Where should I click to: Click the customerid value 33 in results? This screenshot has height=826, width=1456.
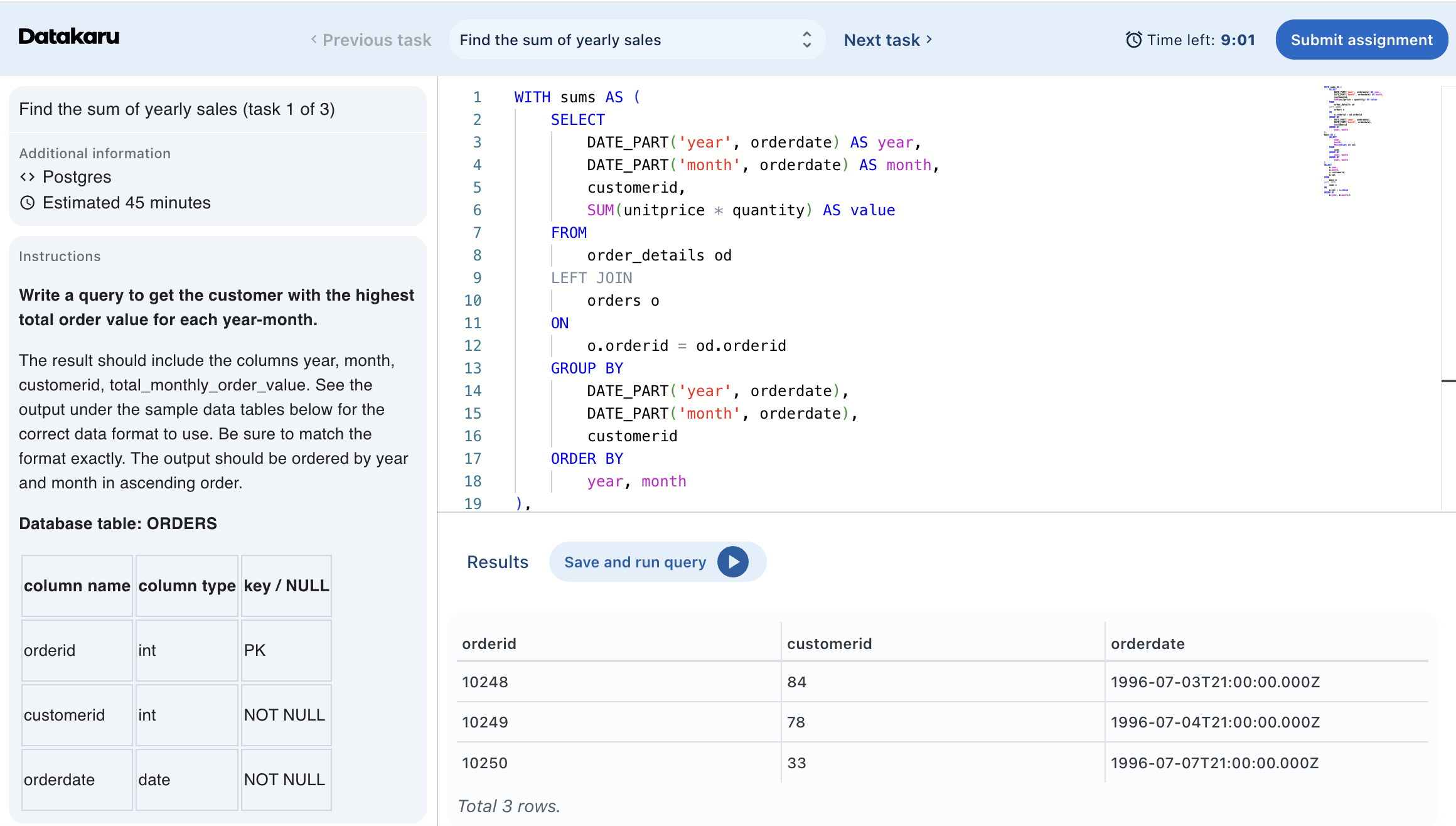point(796,763)
